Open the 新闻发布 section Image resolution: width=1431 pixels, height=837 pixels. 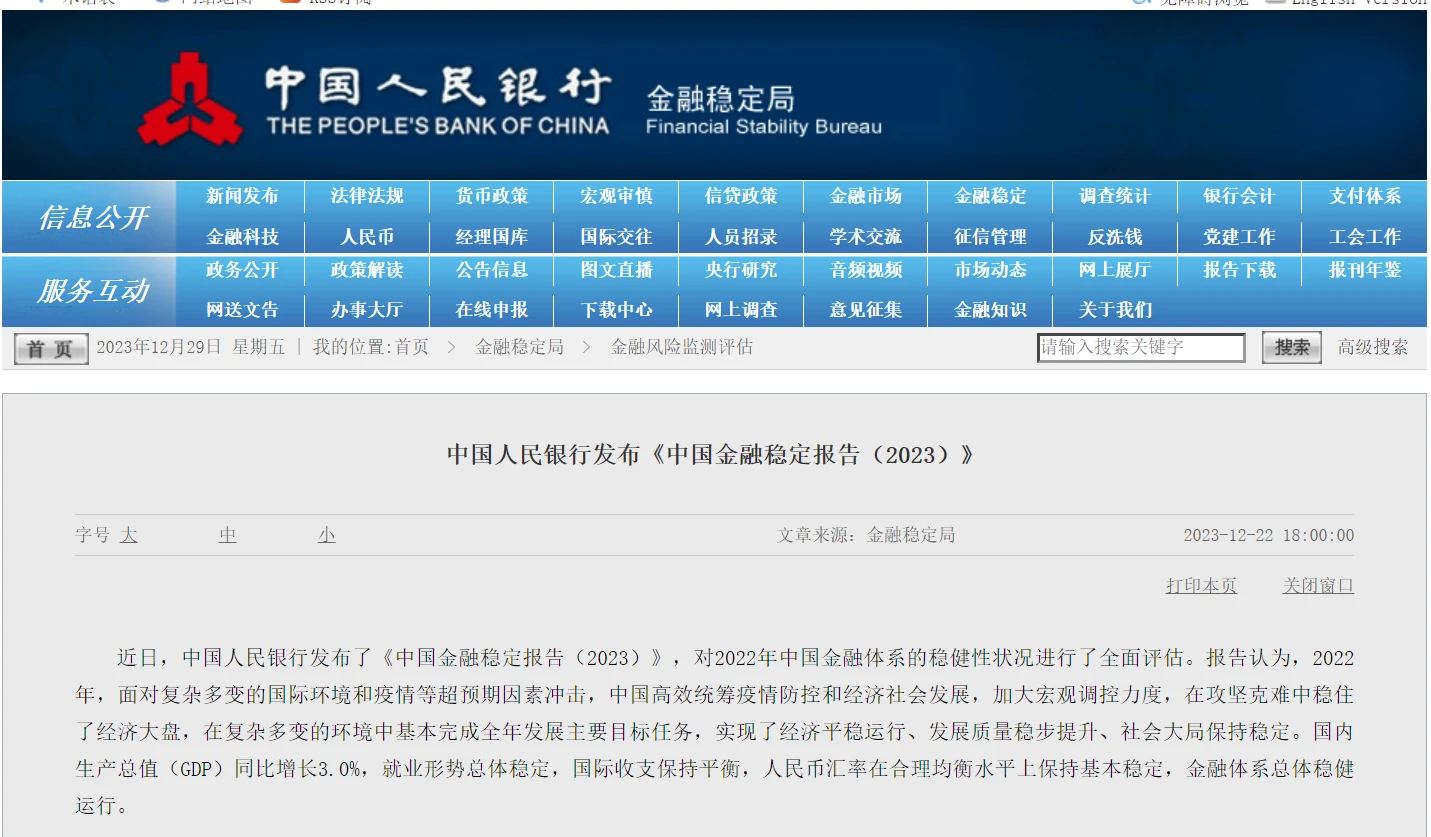(241, 196)
